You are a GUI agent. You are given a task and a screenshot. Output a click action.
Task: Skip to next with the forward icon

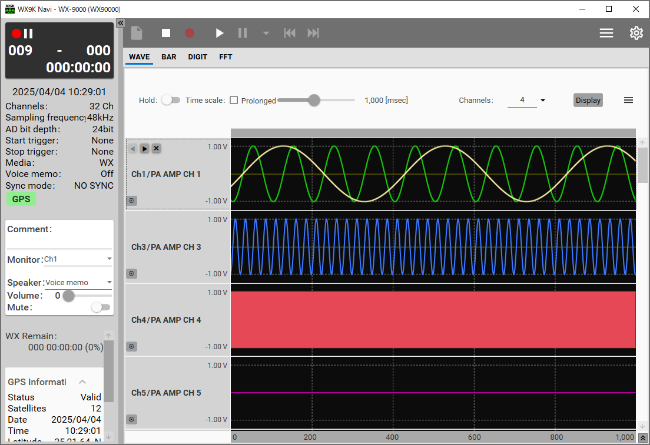coord(314,33)
